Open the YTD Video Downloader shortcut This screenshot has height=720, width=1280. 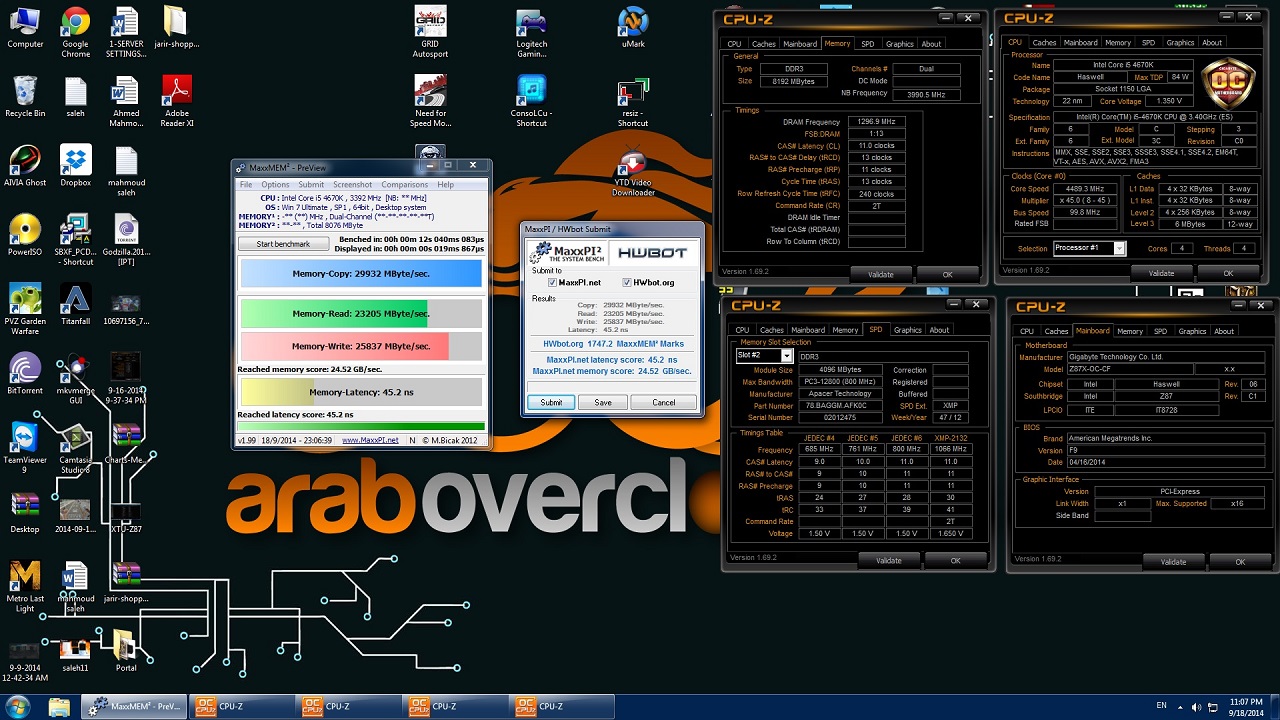click(x=632, y=165)
